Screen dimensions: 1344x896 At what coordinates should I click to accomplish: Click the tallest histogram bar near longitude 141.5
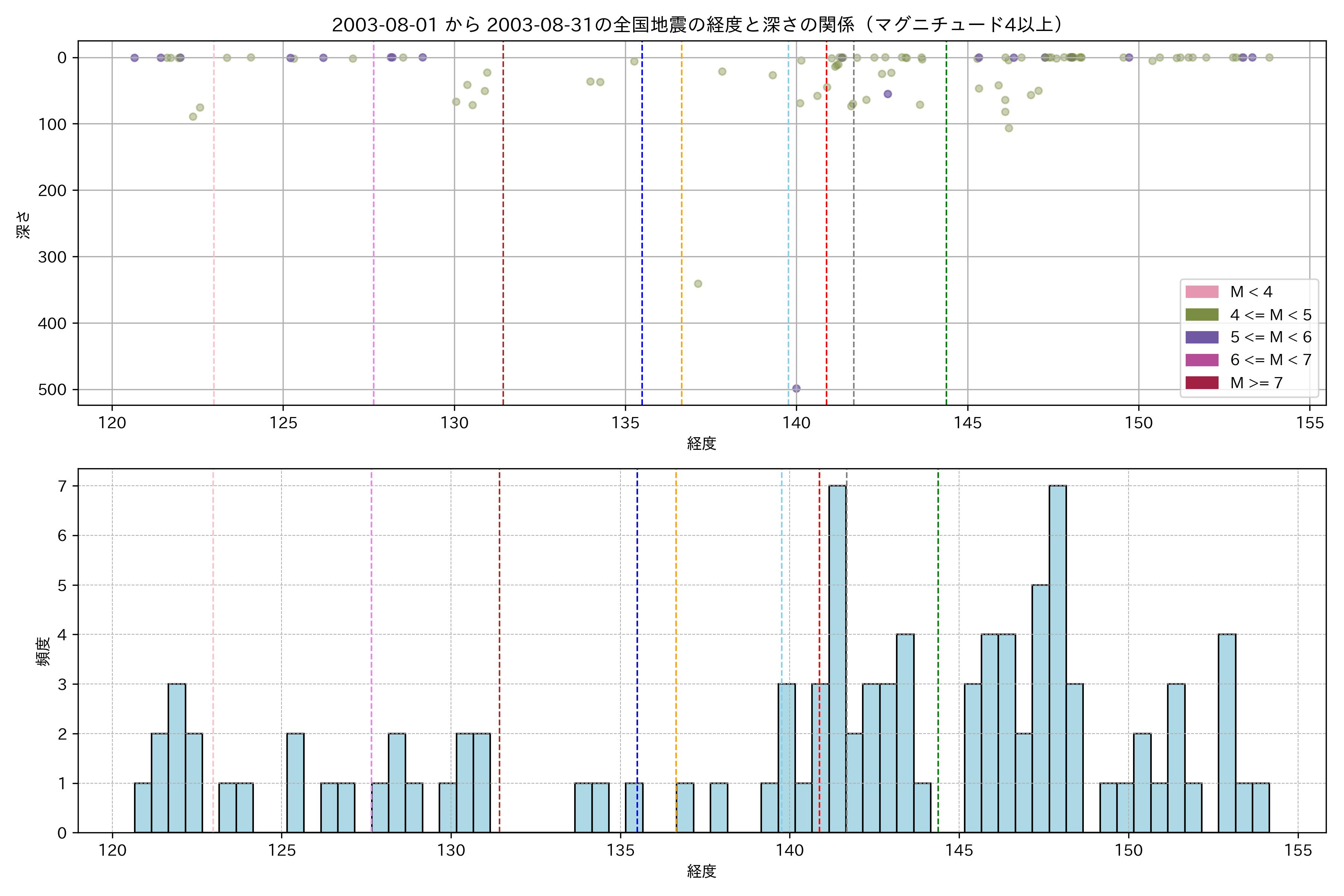point(837,657)
